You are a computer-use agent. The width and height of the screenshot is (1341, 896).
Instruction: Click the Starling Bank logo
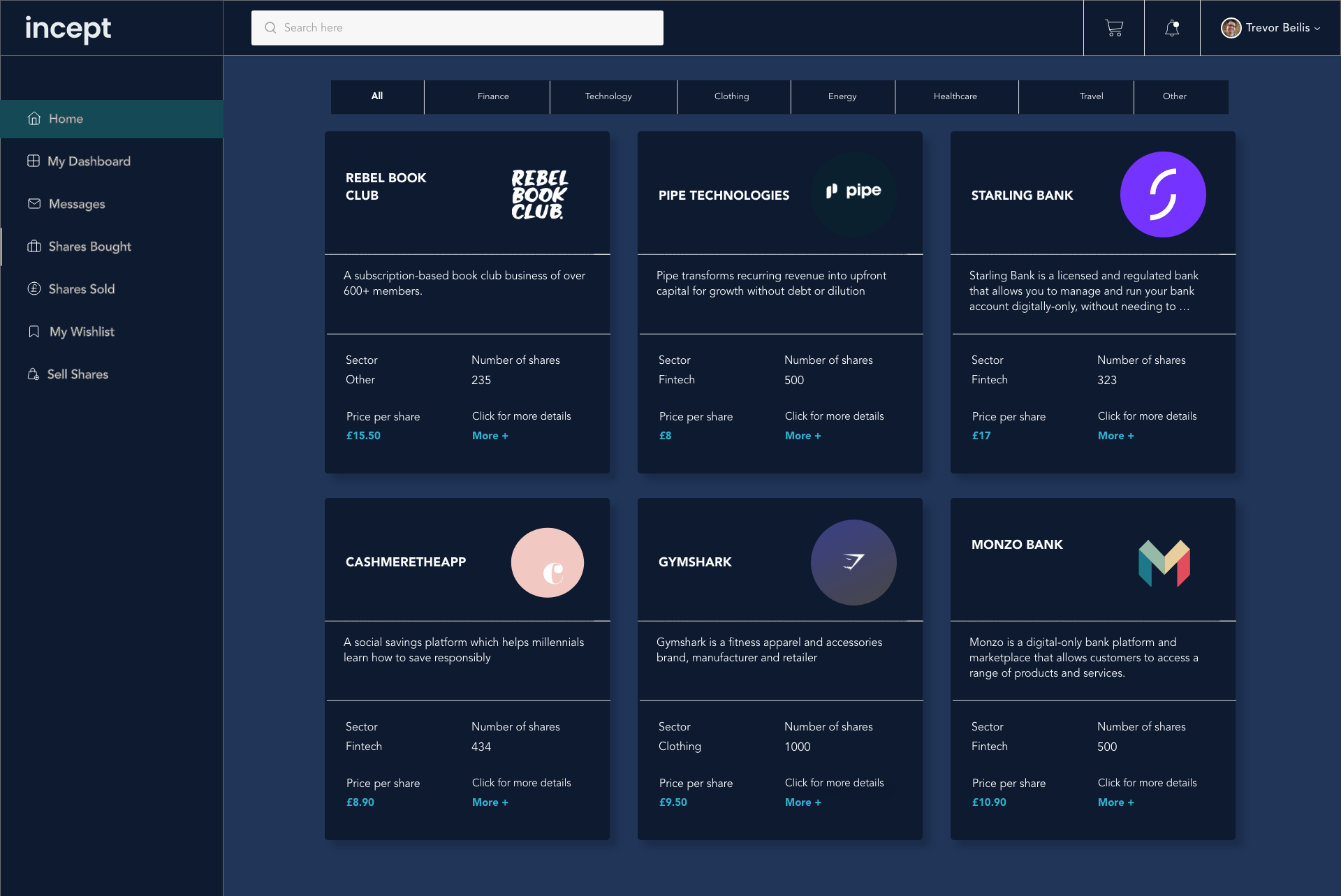pos(1163,194)
